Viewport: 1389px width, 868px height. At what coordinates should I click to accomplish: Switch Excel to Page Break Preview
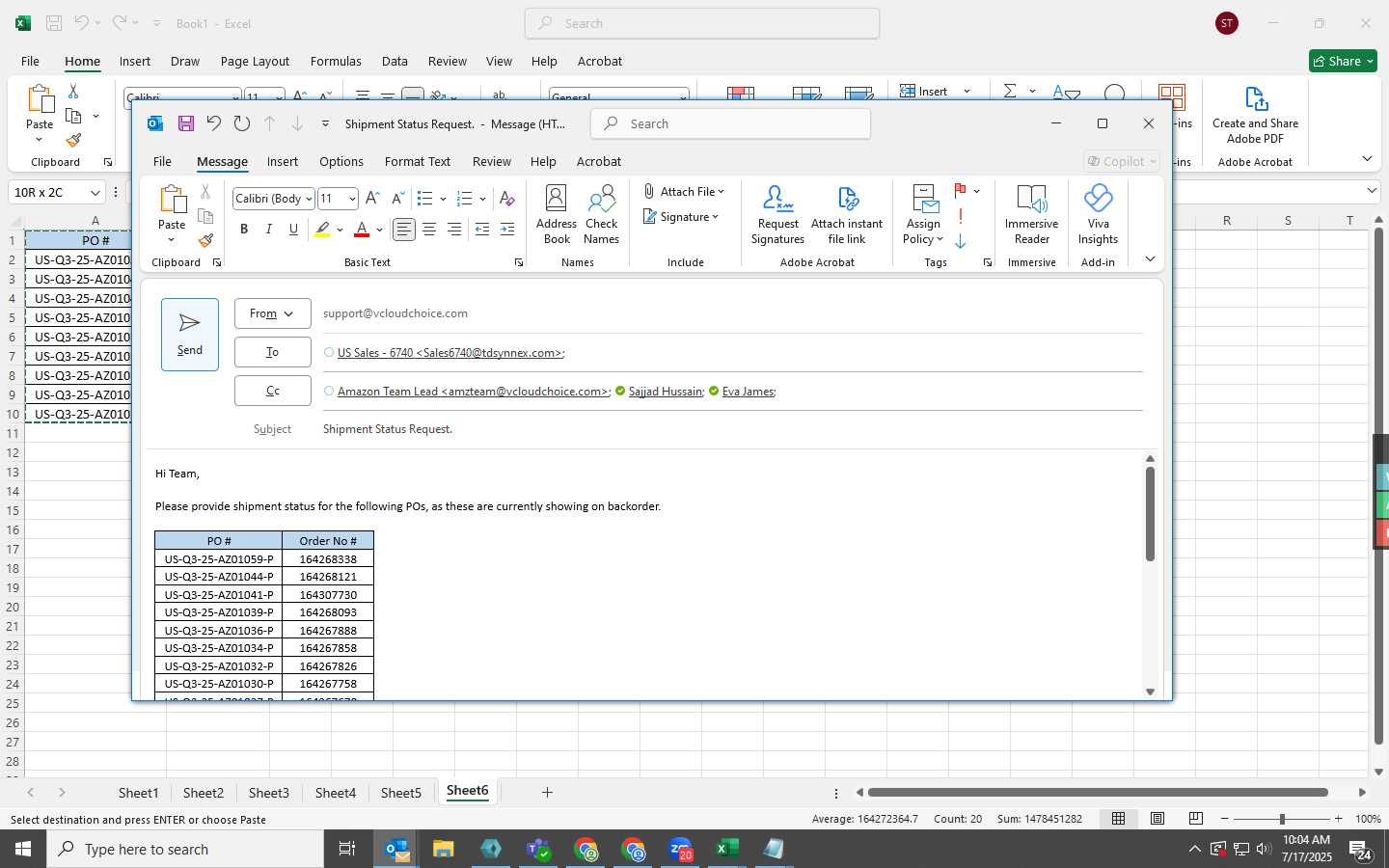click(1195, 819)
